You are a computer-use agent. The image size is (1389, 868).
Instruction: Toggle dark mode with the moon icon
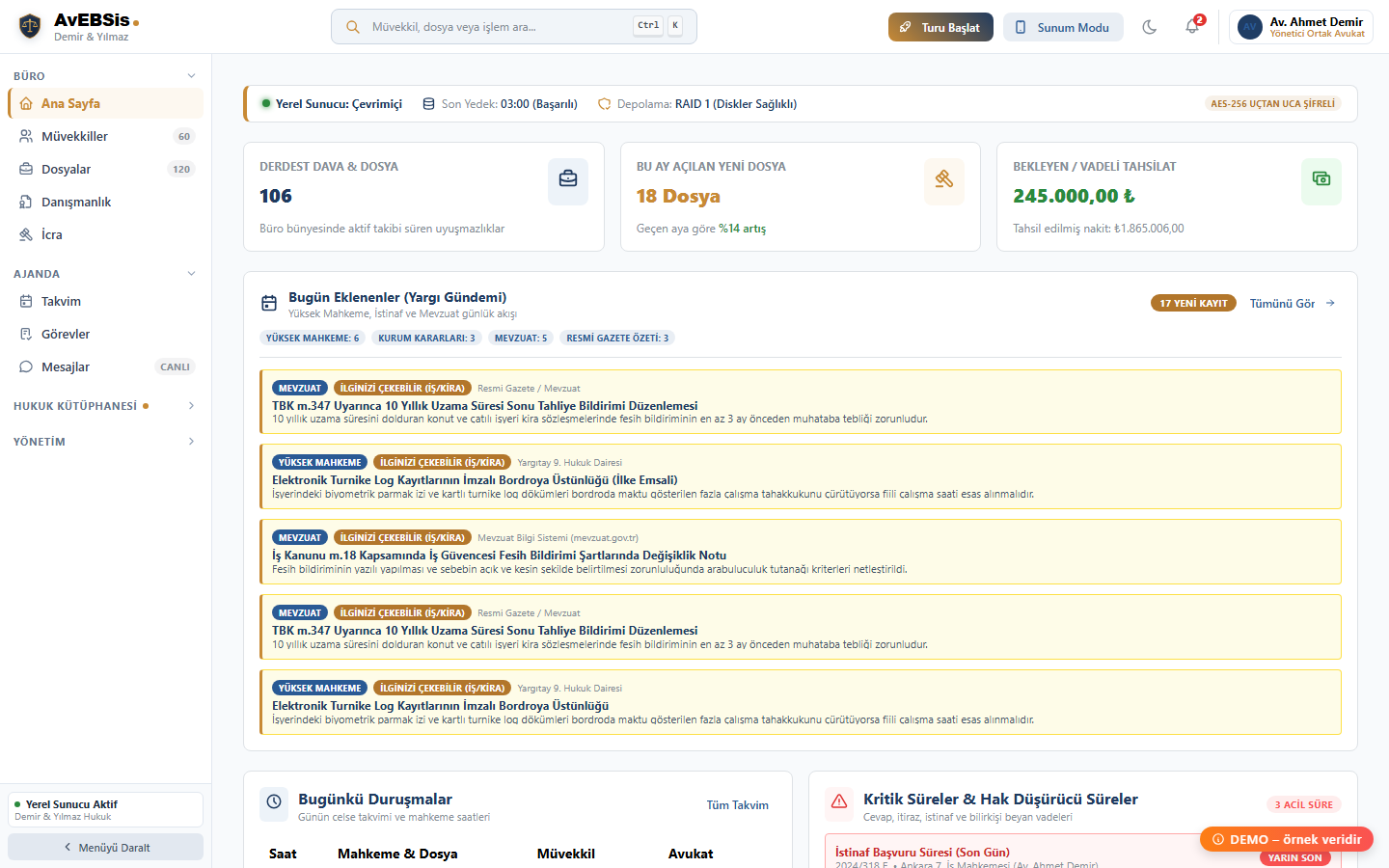[x=1149, y=27]
